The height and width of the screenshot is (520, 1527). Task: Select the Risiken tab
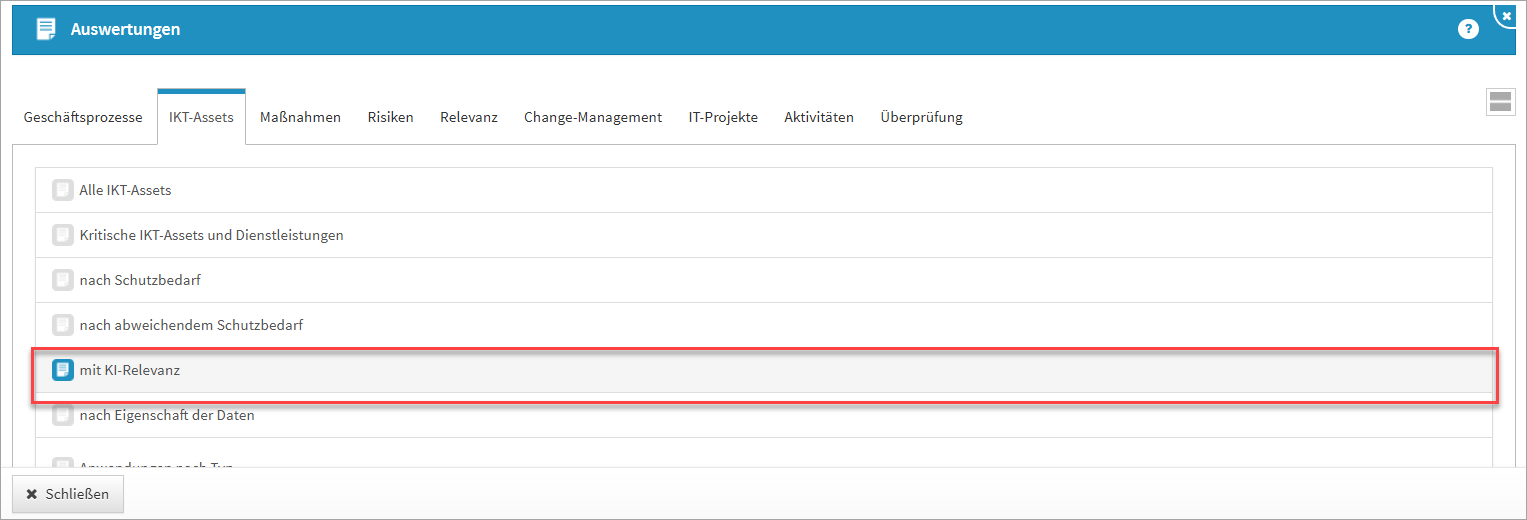click(390, 117)
